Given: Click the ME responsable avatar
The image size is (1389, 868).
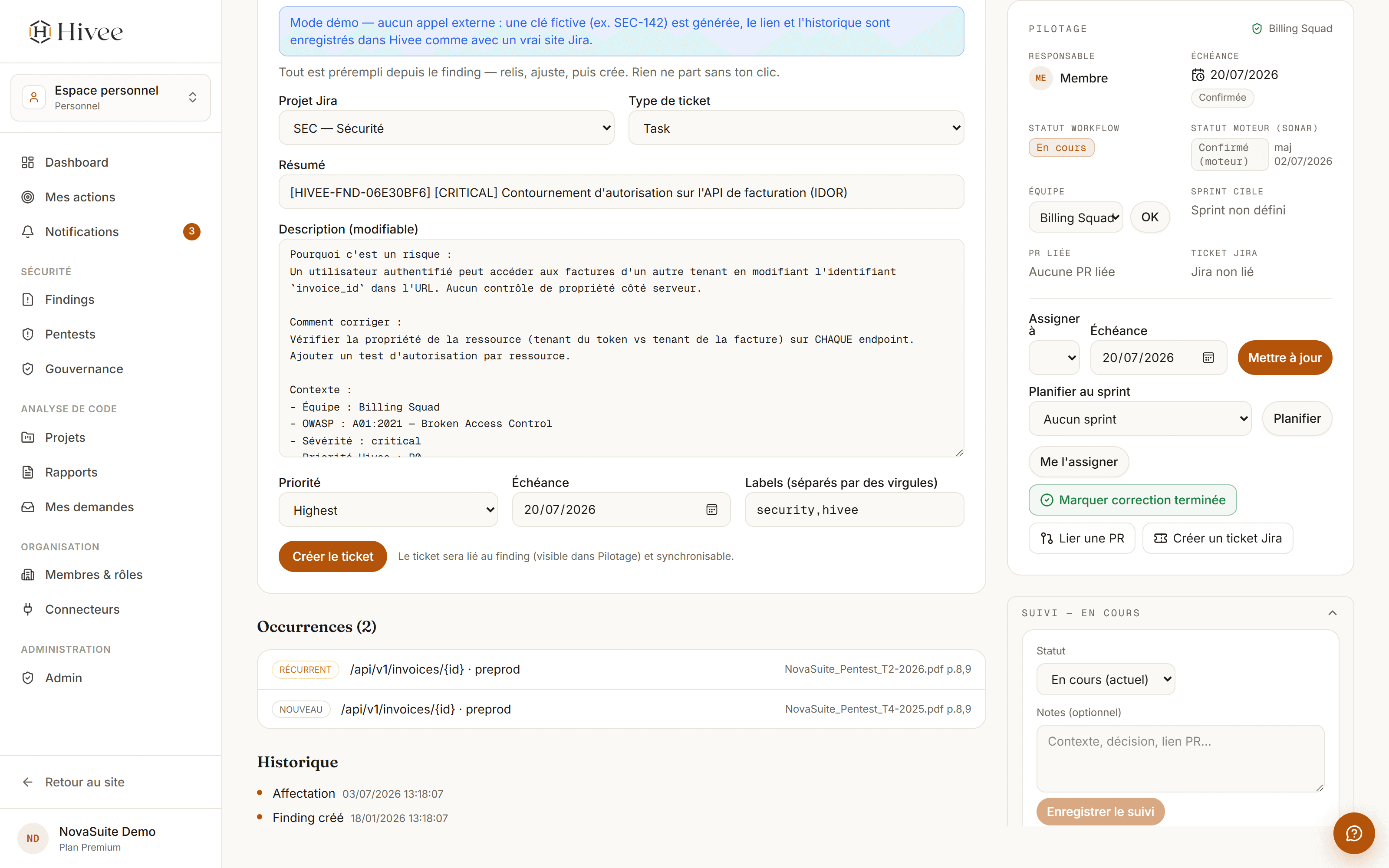Looking at the screenshot, I should point(1040,78).
